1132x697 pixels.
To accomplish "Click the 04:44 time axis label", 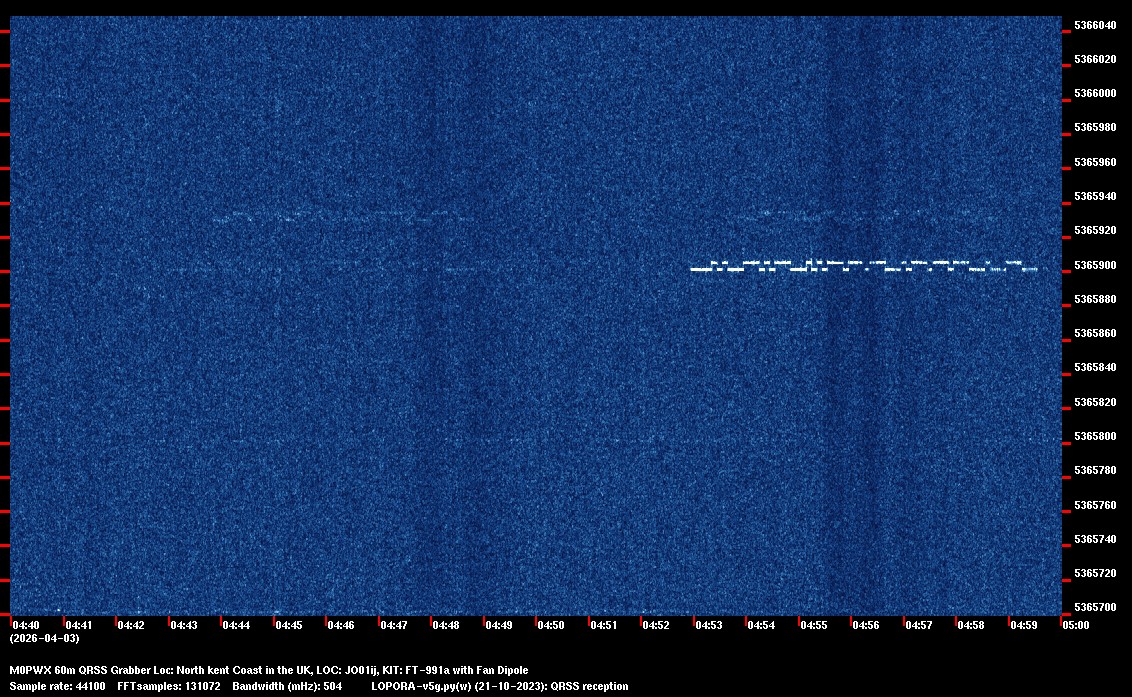I will pos(236,625).
